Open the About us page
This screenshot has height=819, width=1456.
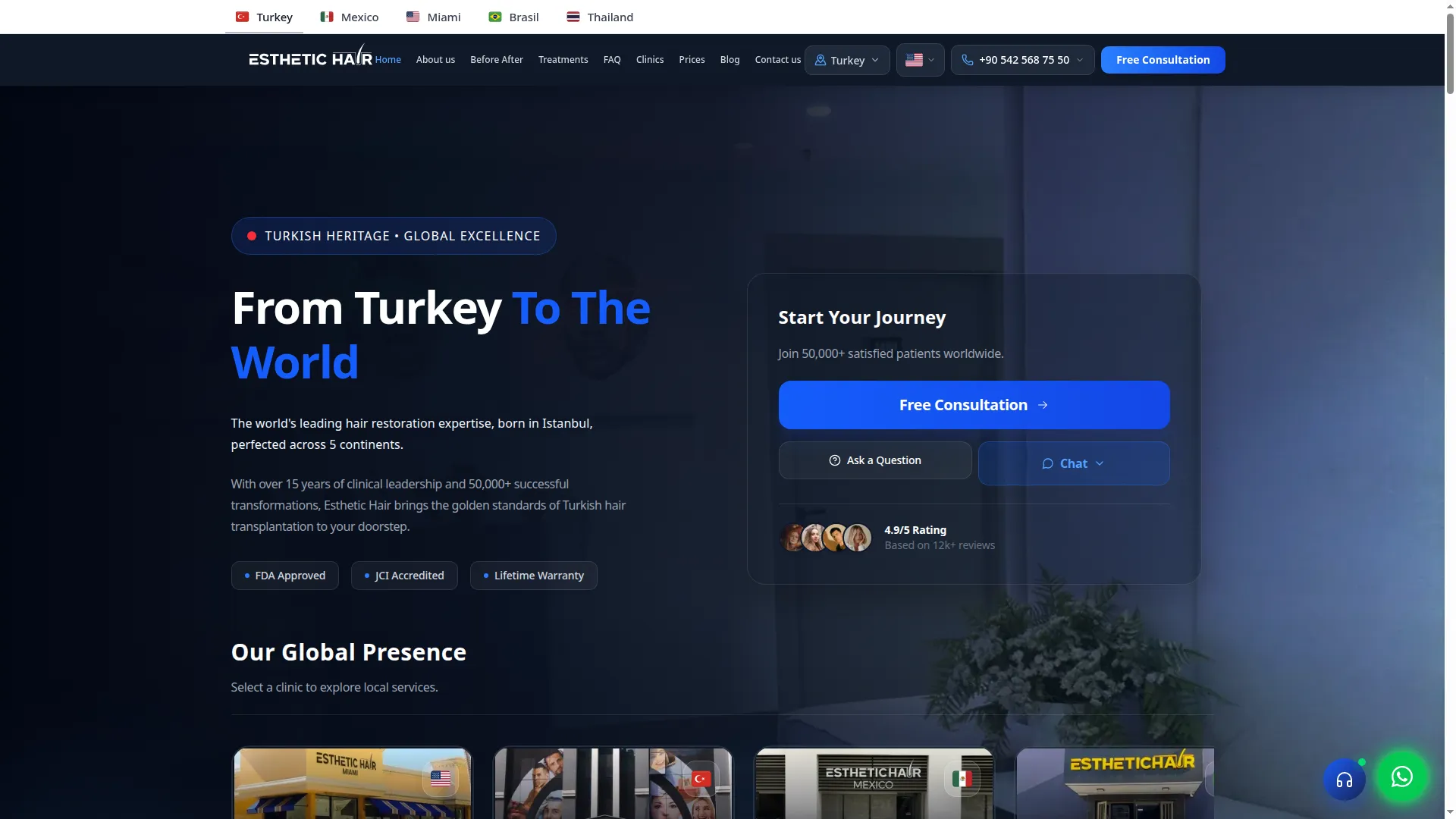point(435,60)
